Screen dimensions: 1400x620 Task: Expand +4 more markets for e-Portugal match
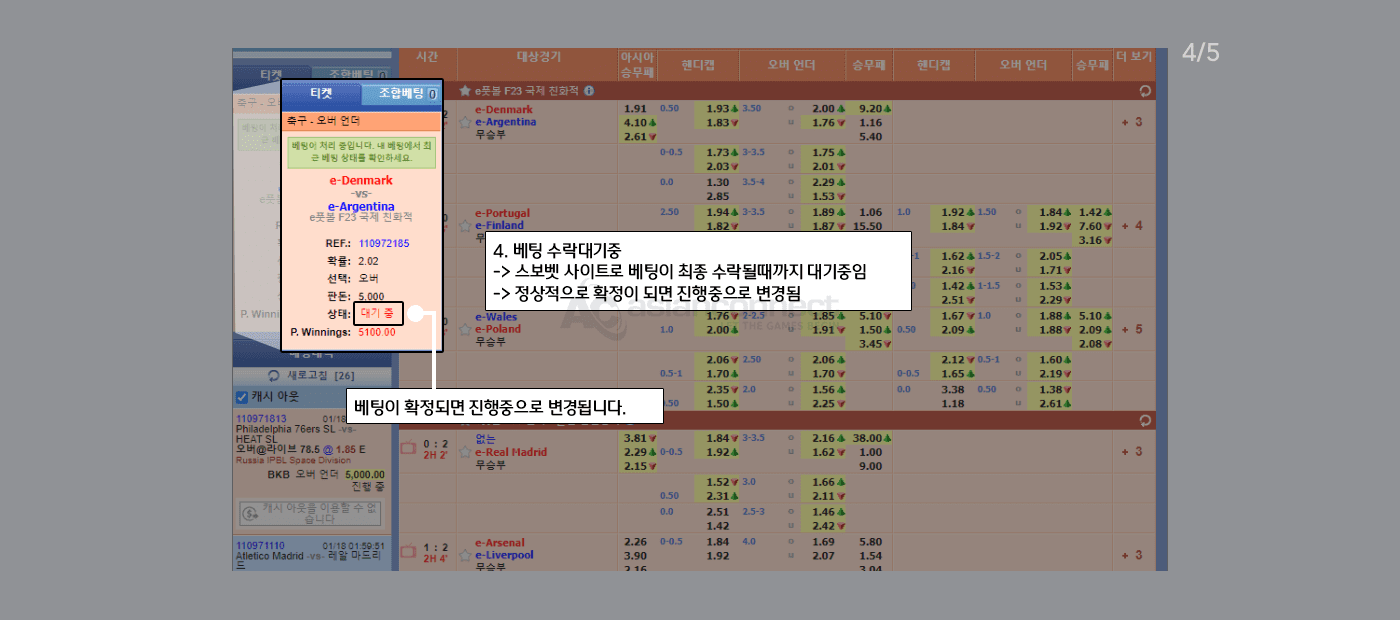(1132, 226)
